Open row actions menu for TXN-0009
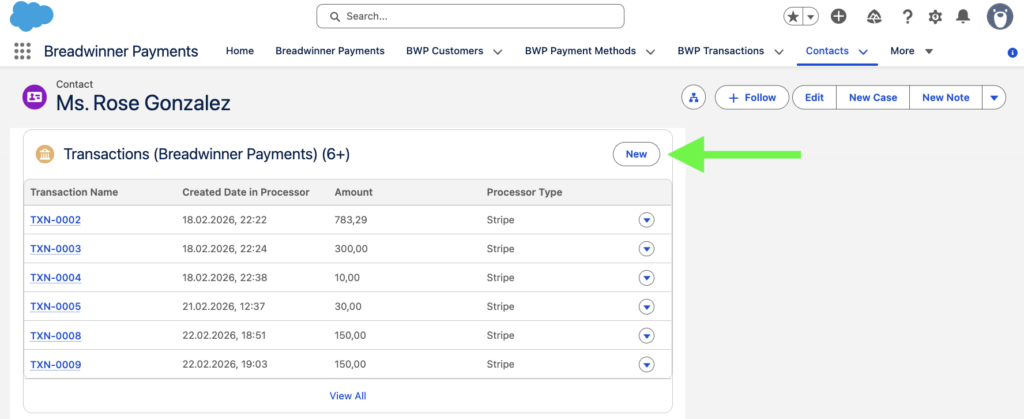 [646, 365]
